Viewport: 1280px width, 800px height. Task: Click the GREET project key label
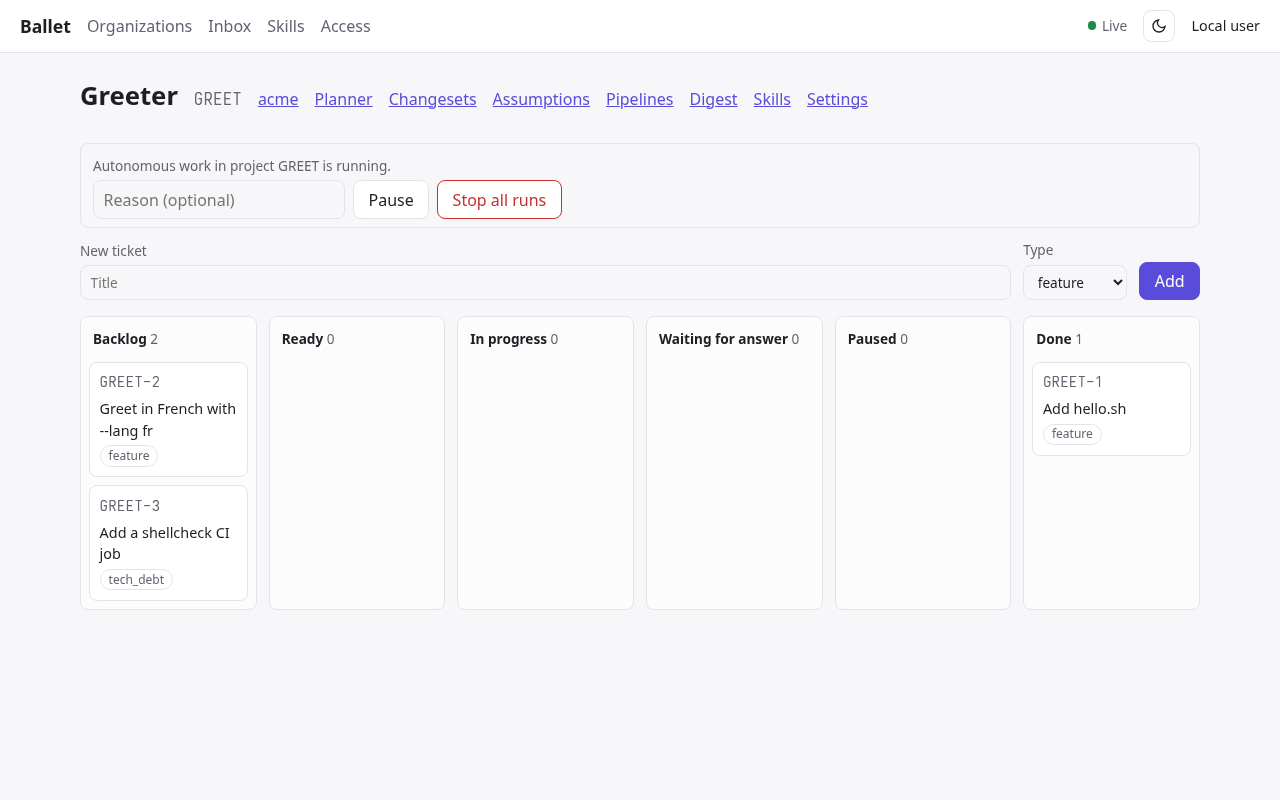pyautogui.click(x=218, y=99)
